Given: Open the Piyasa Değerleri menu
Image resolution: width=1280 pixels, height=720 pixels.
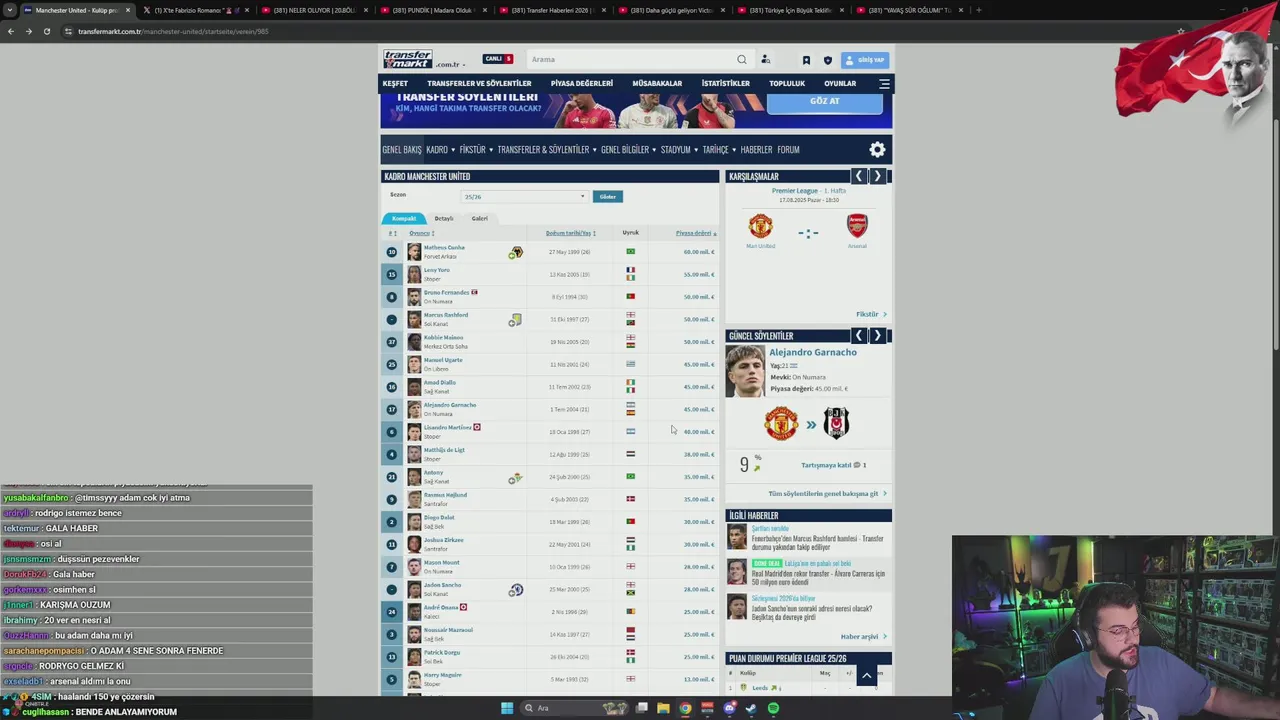Looking at the screenshot, I should coord(581,84).
